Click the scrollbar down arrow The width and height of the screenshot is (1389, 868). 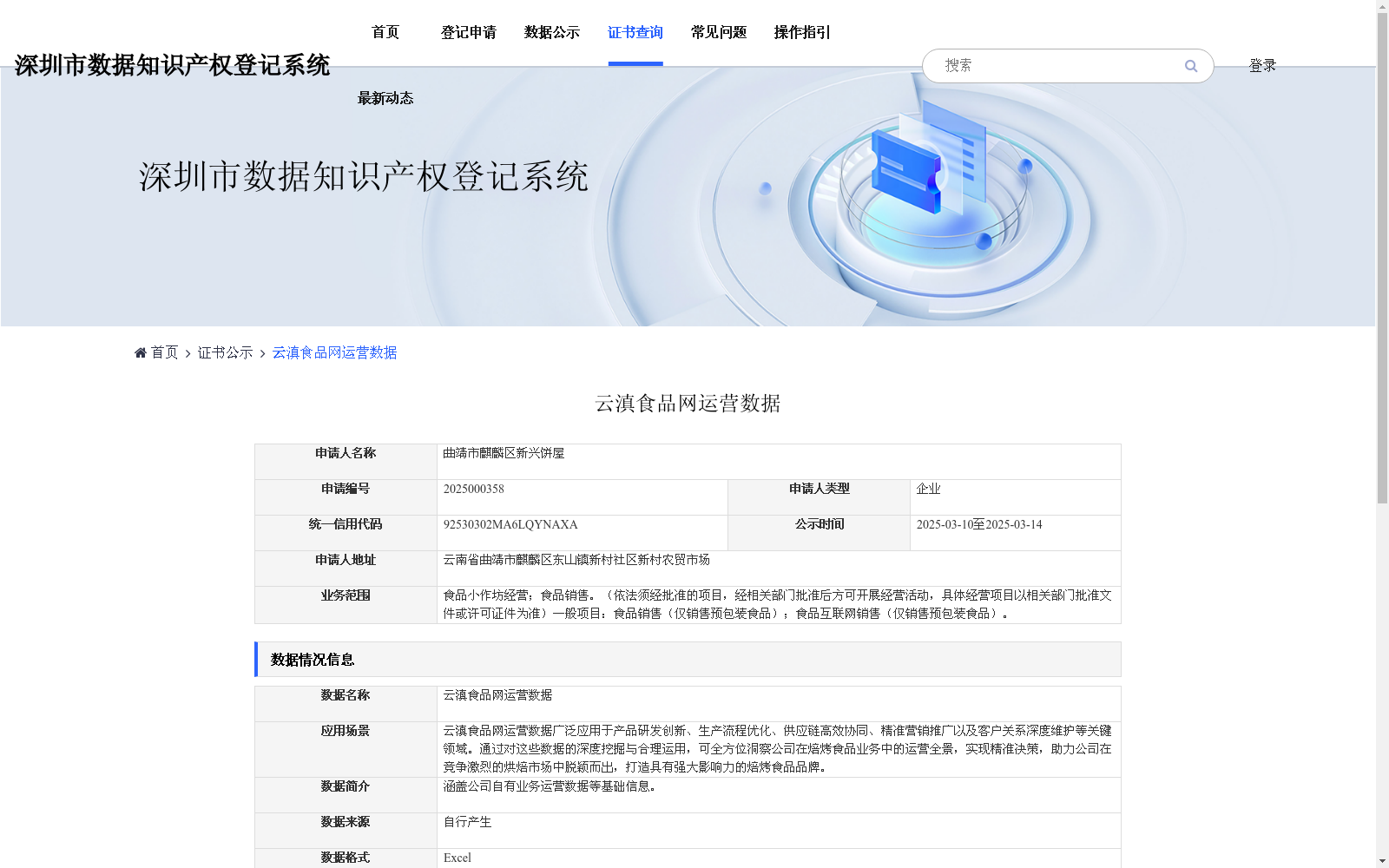point(1382,861)
